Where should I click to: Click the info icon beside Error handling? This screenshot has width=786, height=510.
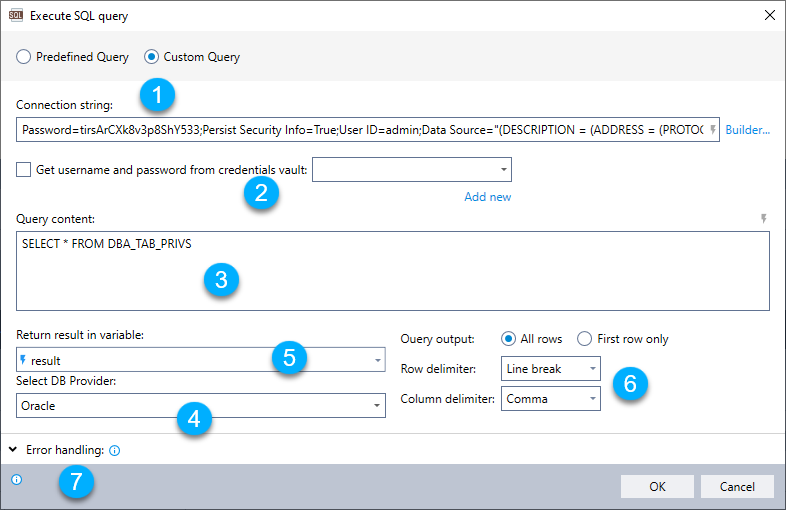point(114,451)
